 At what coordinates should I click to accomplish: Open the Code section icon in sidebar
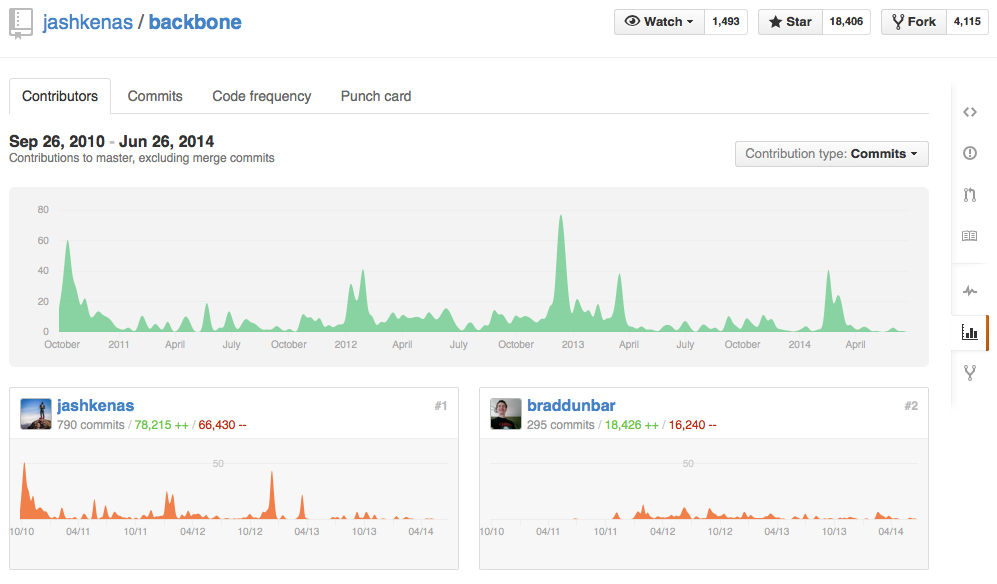[969, 112]
